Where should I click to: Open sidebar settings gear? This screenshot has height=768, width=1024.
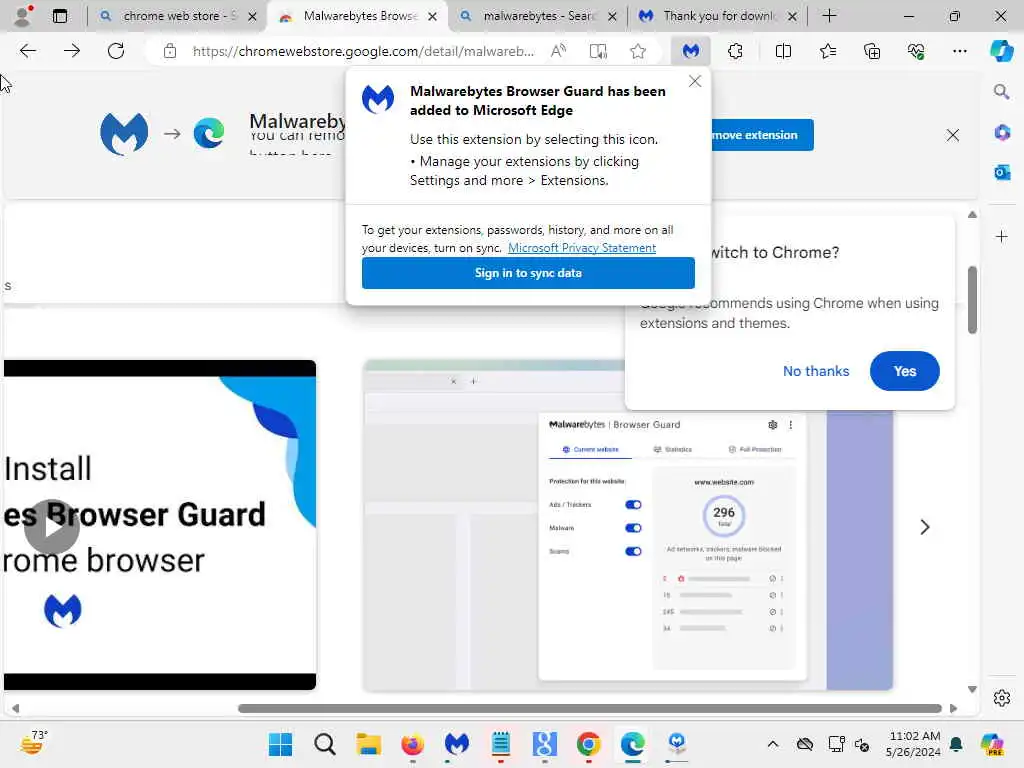tap(1002, 698)
